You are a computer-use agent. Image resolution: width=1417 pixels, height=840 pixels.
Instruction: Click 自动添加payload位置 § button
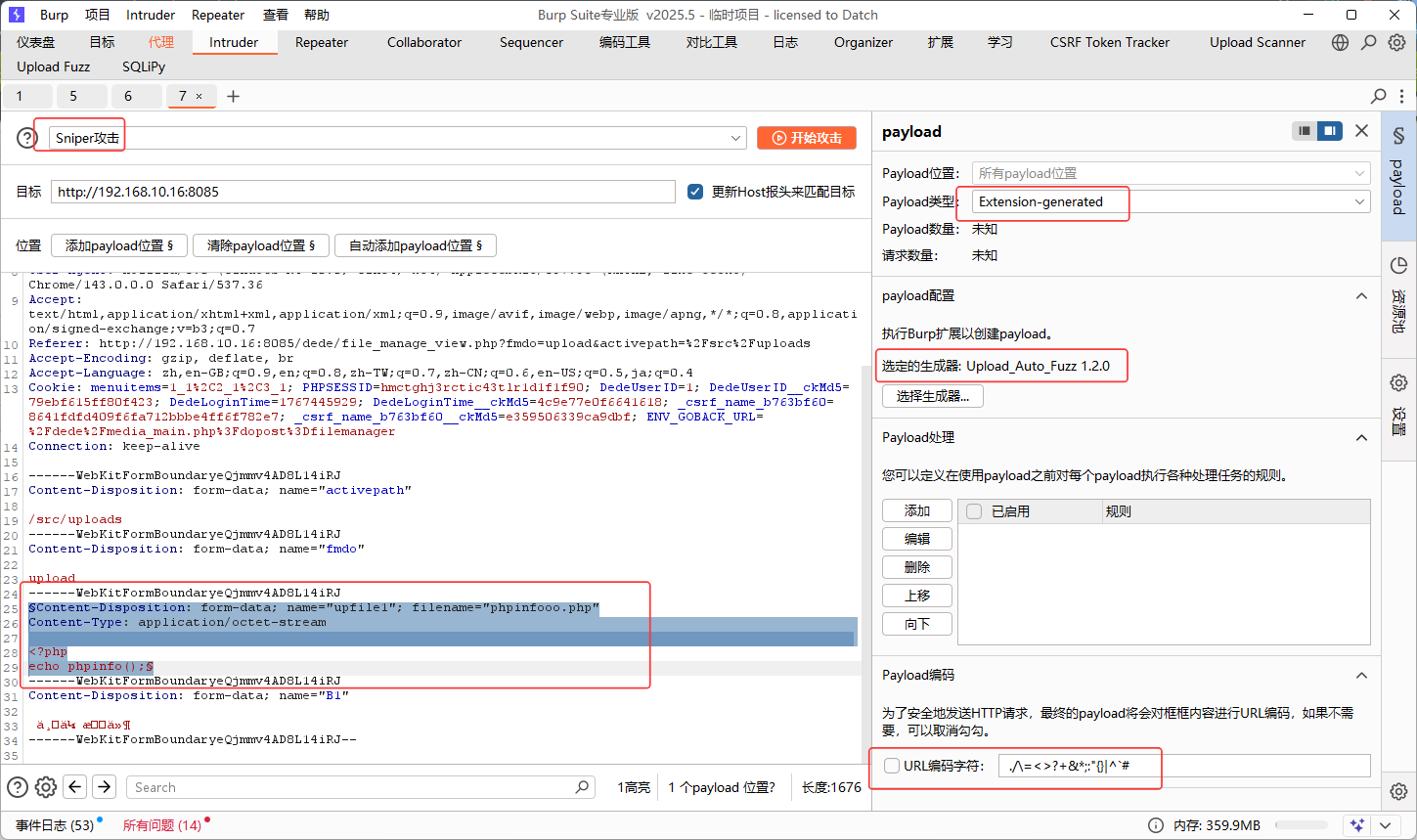point(416,245)
